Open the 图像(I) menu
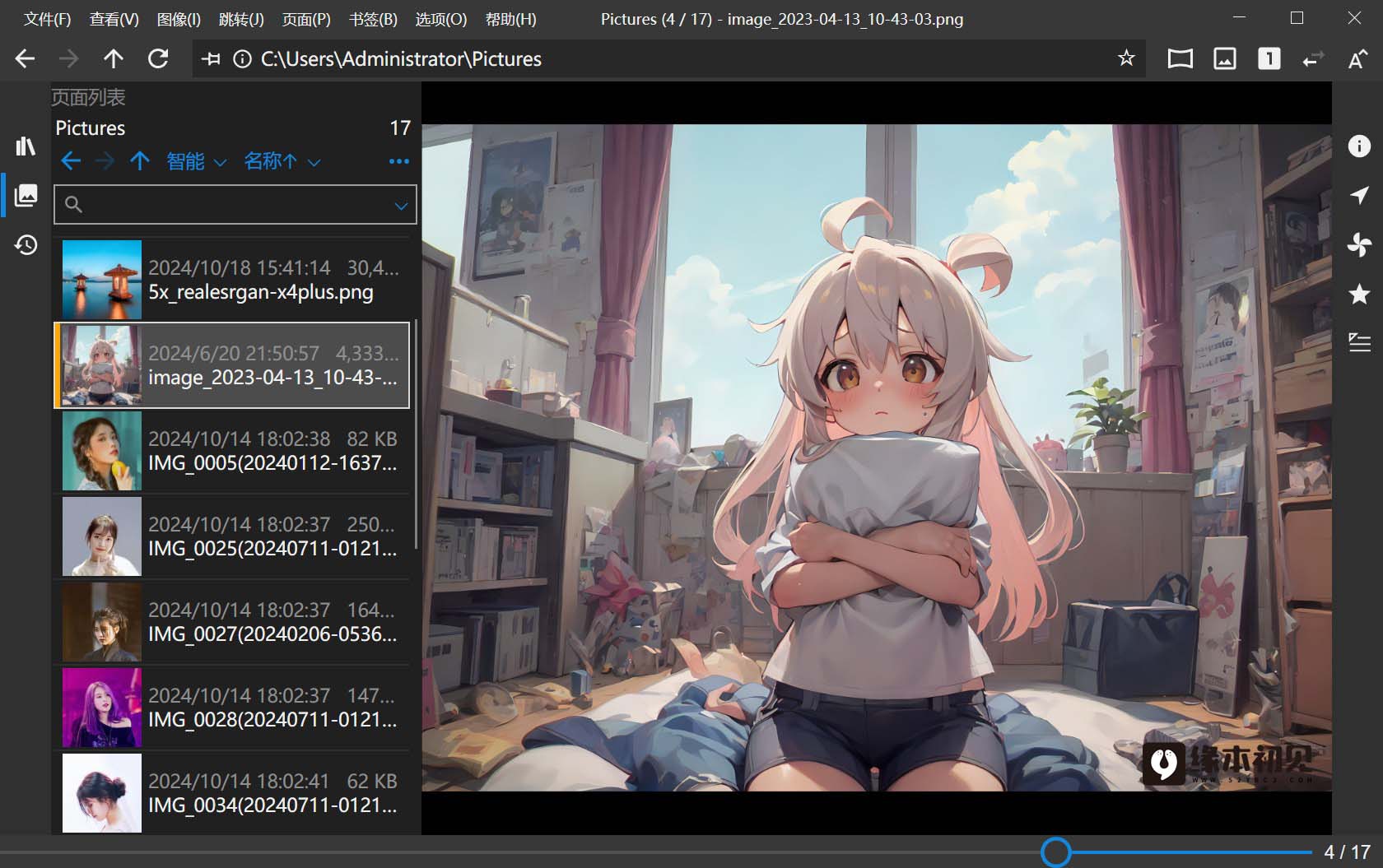Screen dimensions: 1383x868 click(179, 19)
